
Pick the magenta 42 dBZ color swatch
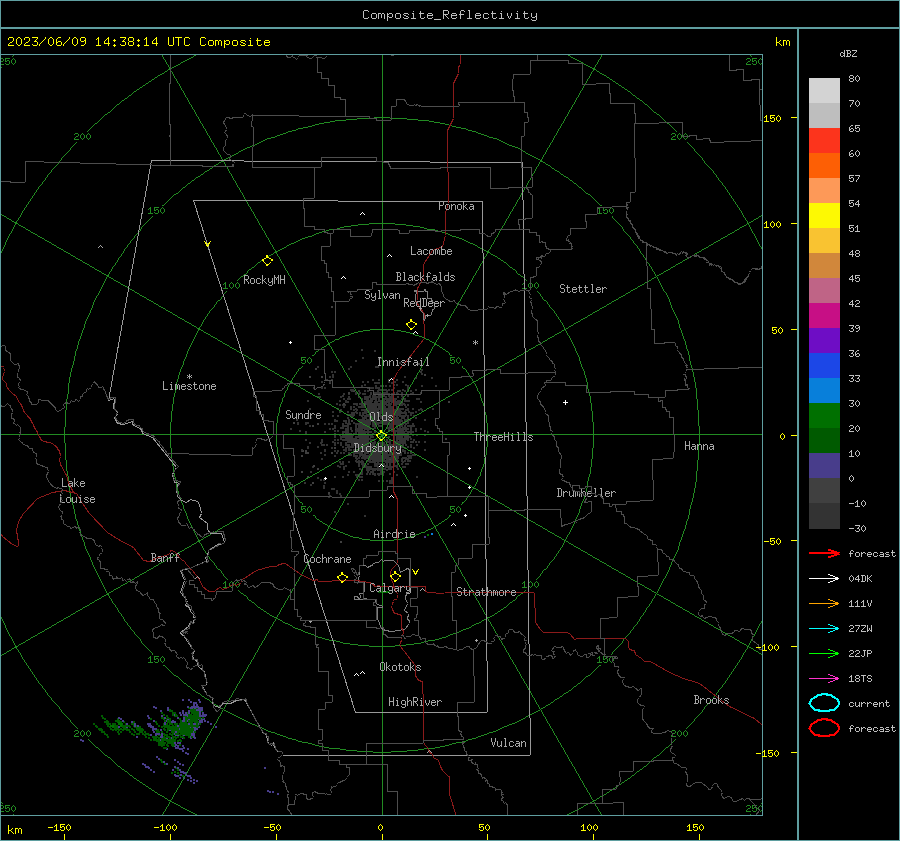tap(824, 316)
